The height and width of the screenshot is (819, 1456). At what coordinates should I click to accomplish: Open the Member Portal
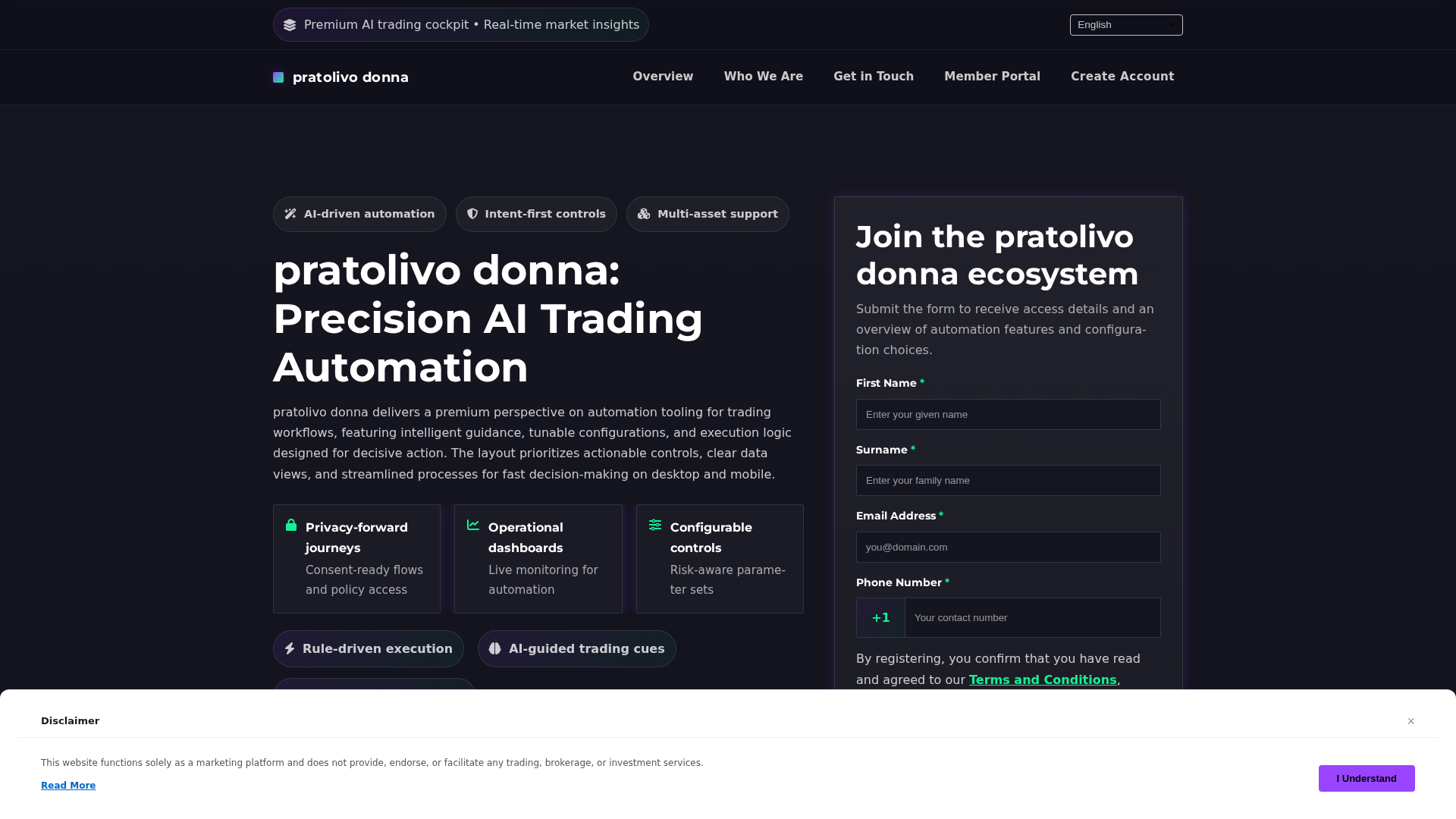click(x=992, y=77)
